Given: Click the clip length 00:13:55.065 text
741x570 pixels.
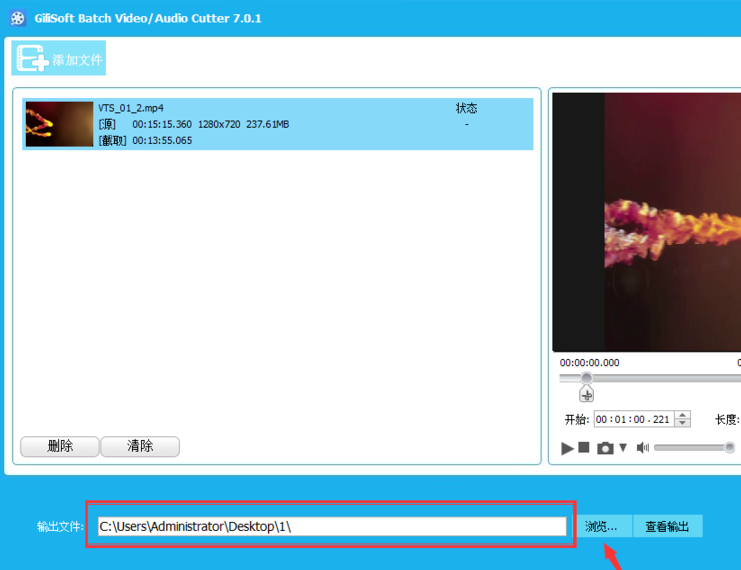Looking at the screenshot, I should 162,140.
